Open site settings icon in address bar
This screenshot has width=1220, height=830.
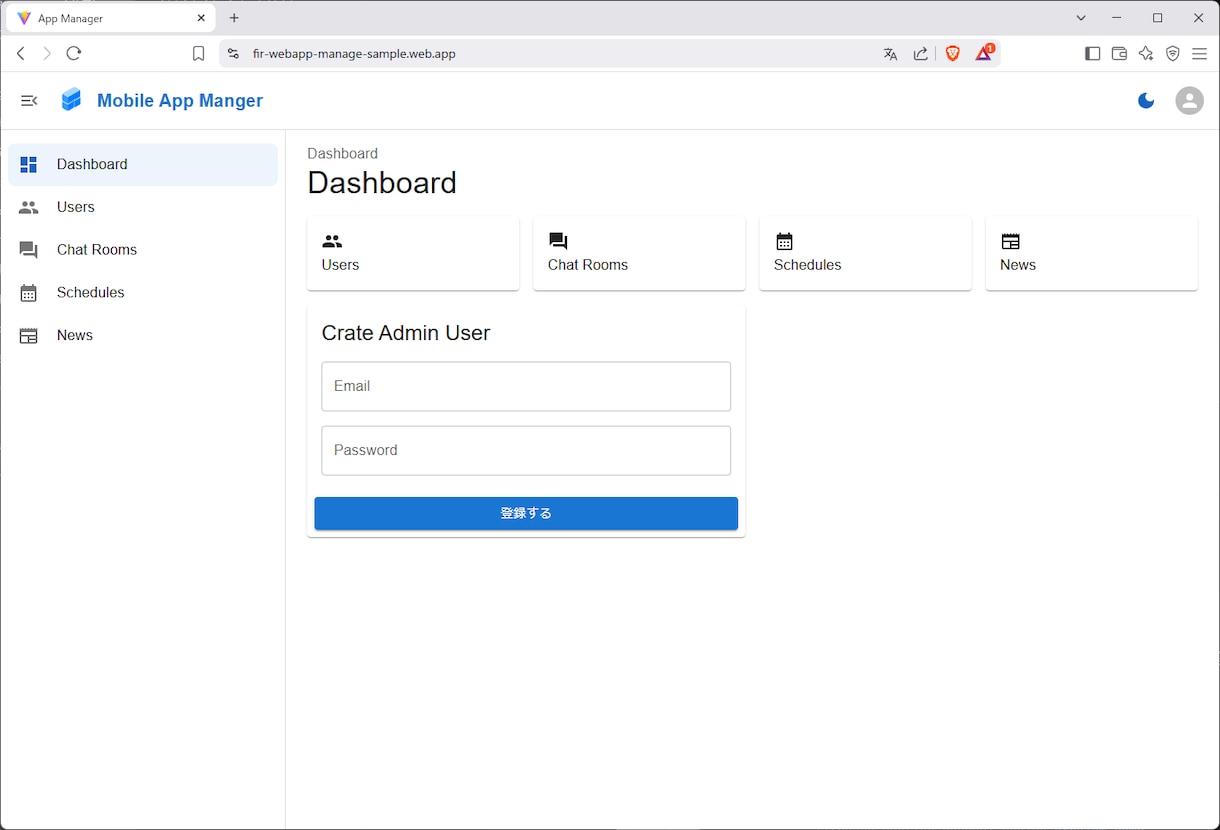(233, 54)
